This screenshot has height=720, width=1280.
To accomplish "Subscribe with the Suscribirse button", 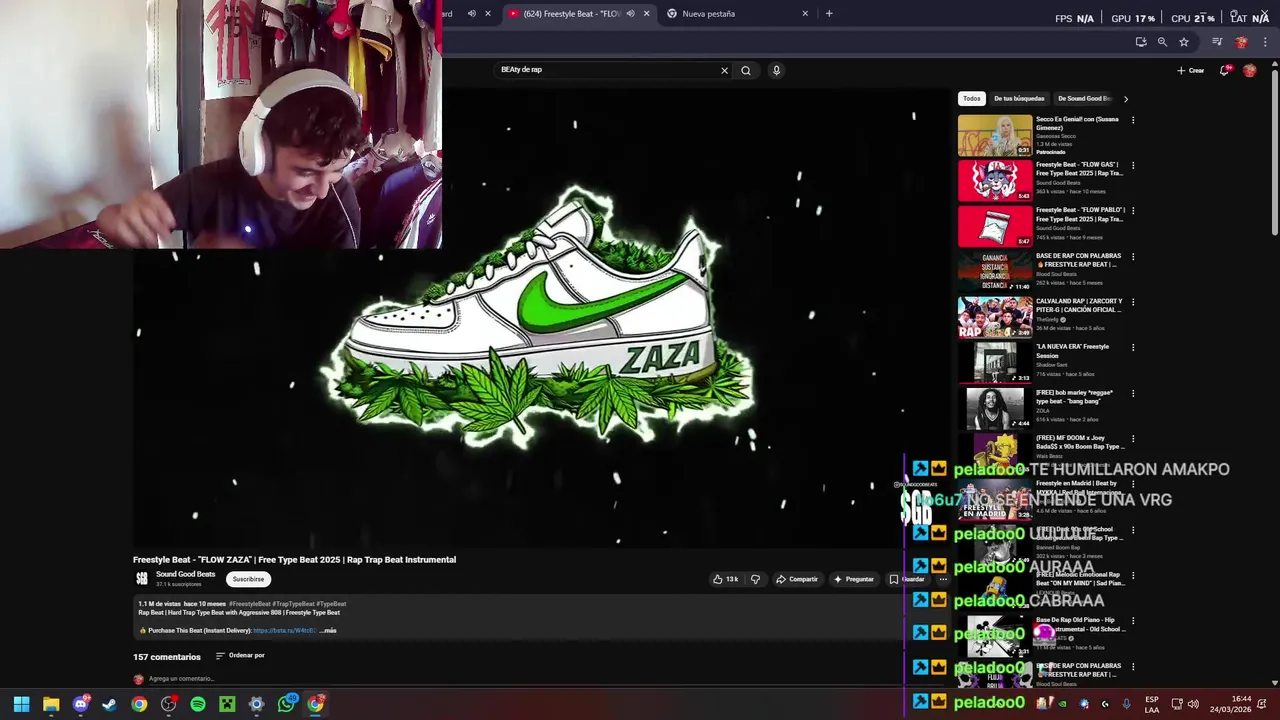I will [248, 579].
